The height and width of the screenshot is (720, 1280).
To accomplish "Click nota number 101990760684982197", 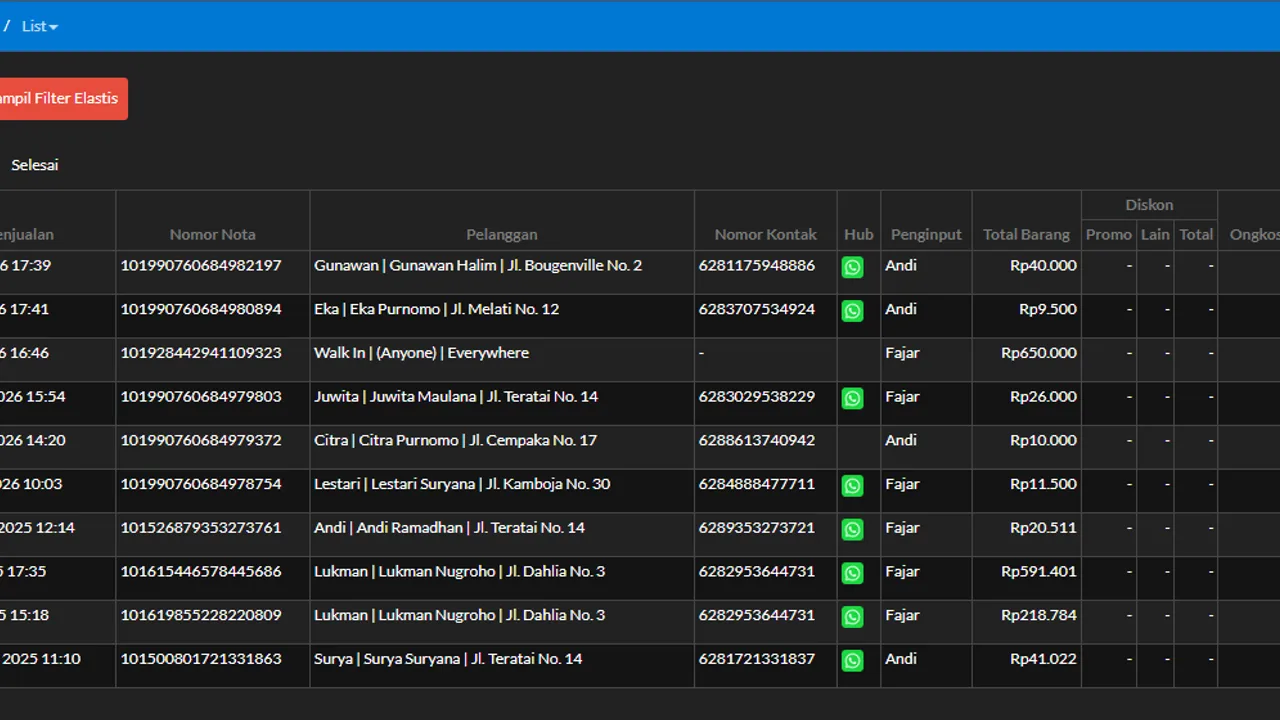I will pyautogui.click(x=201, y=265).
